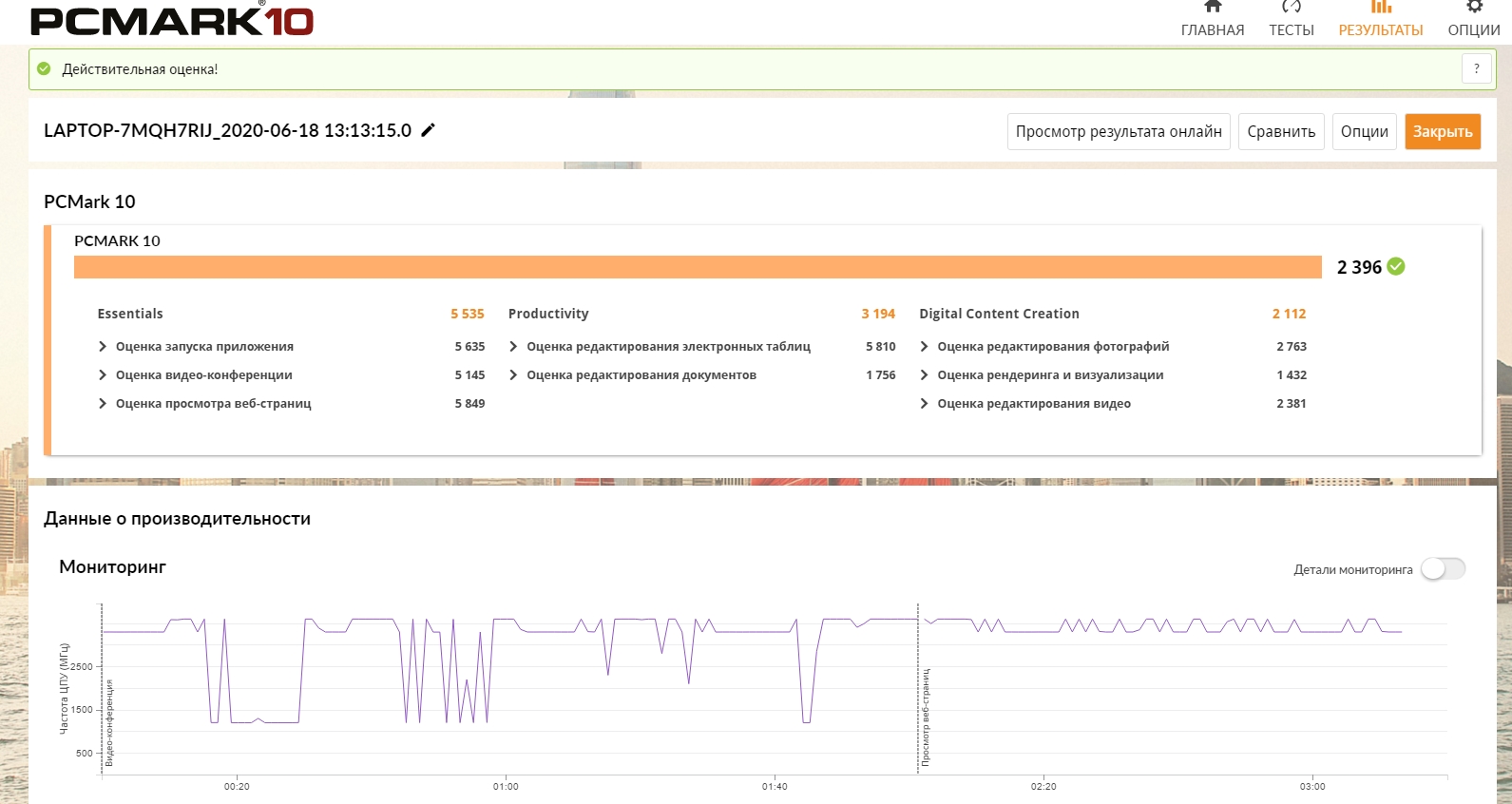Screen dimensions: 1512x804
Task: Click the score value 2 381
Action: [1292, 404]
